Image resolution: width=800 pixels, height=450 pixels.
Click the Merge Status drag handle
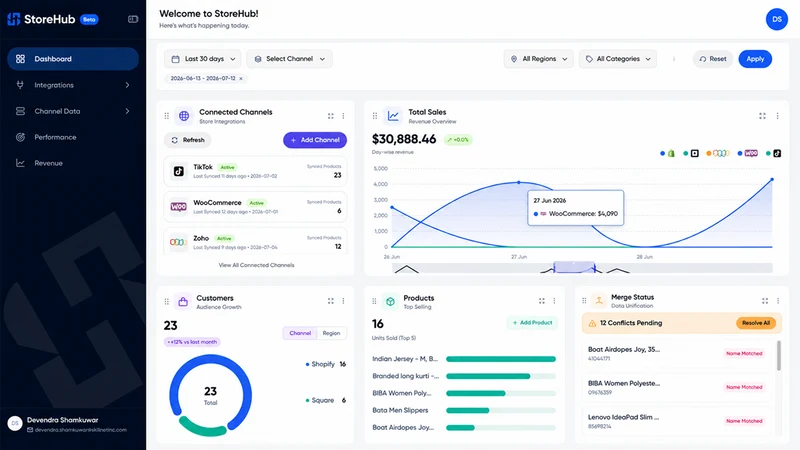point(584,301)
